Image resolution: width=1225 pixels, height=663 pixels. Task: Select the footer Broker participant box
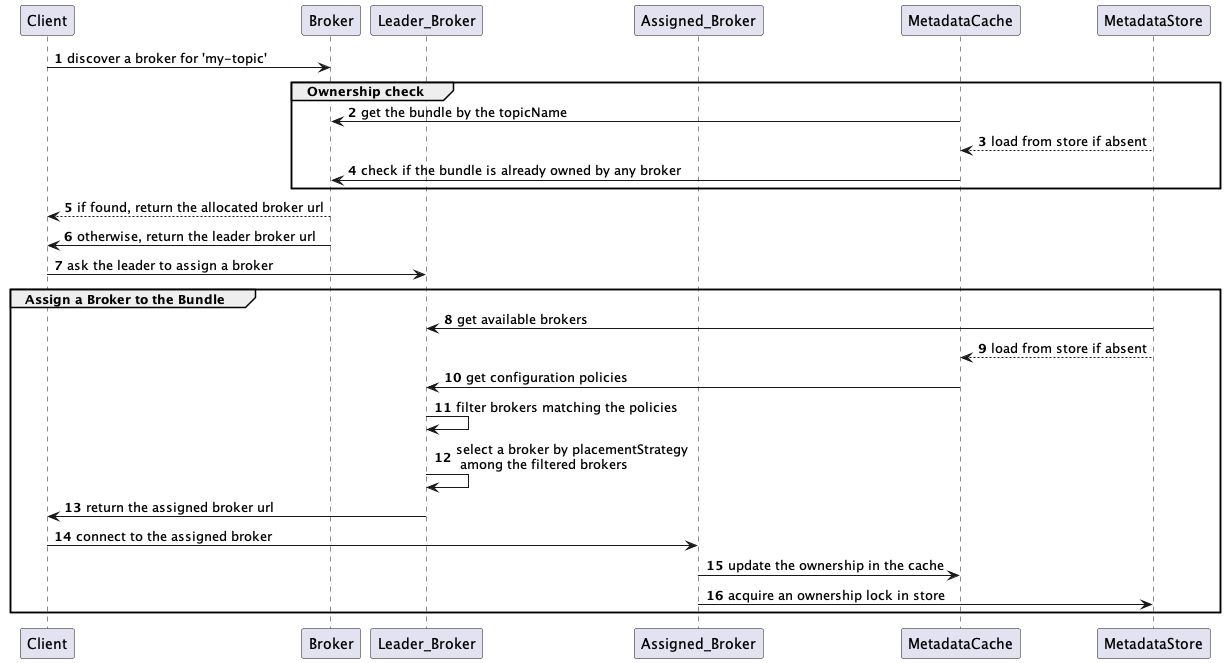(331, 643)
